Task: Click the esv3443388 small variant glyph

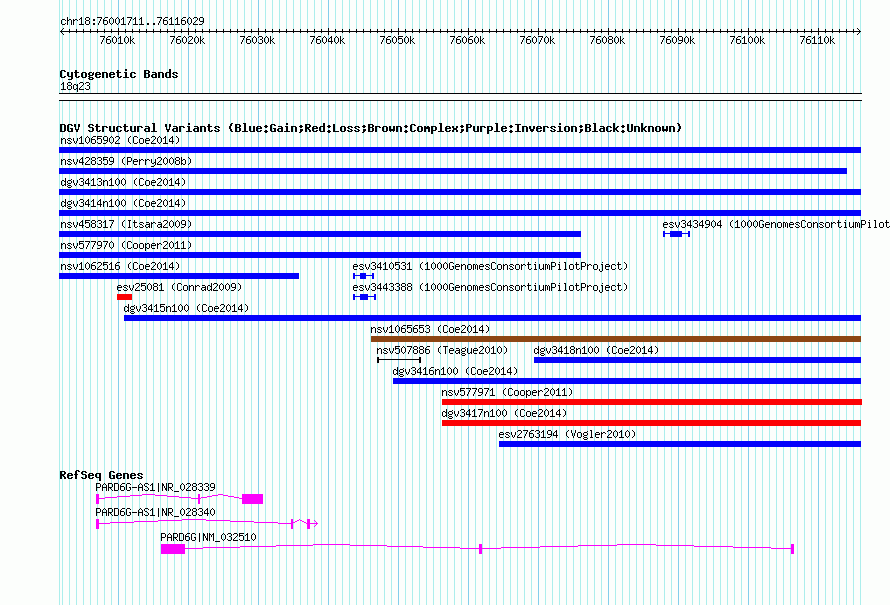Action: click(x=364, y=297)
